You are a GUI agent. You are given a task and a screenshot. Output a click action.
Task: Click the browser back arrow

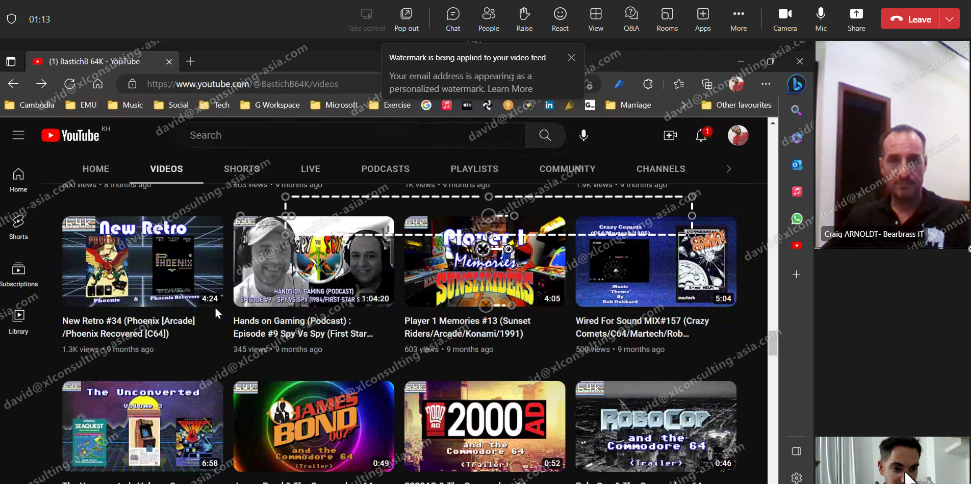click(13, 84)
